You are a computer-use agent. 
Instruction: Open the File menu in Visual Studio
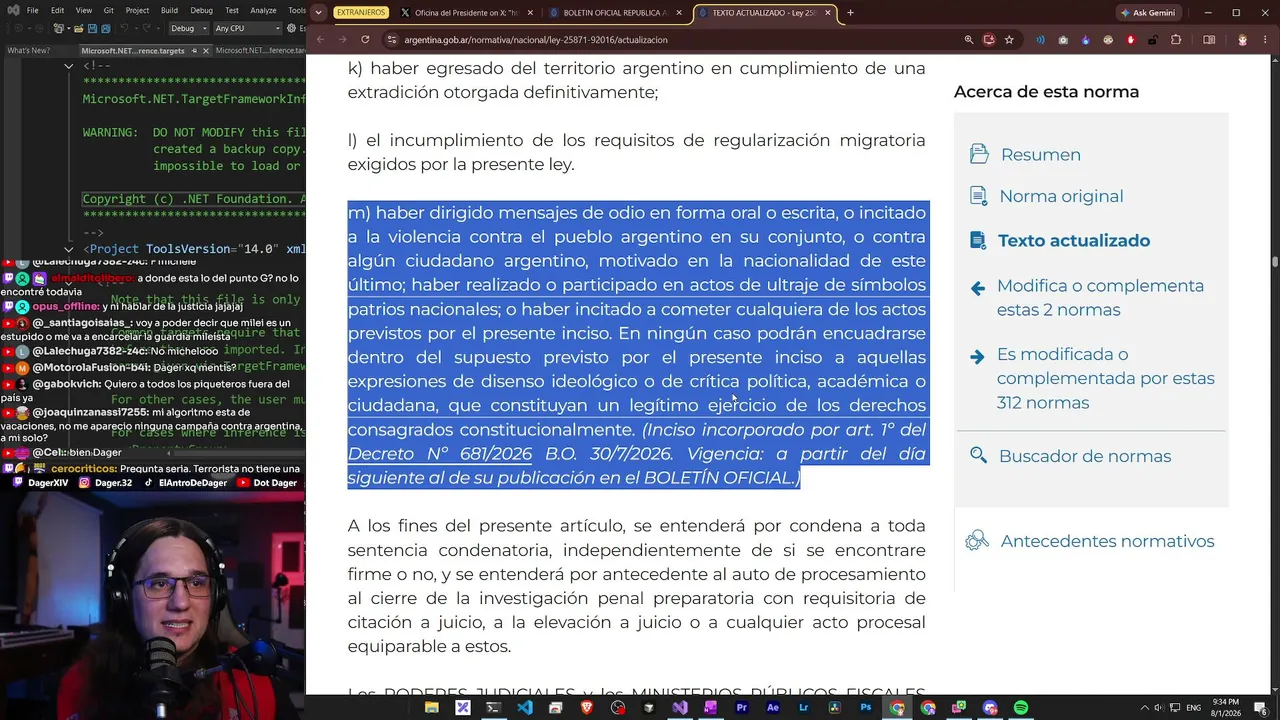coord(32,10)
